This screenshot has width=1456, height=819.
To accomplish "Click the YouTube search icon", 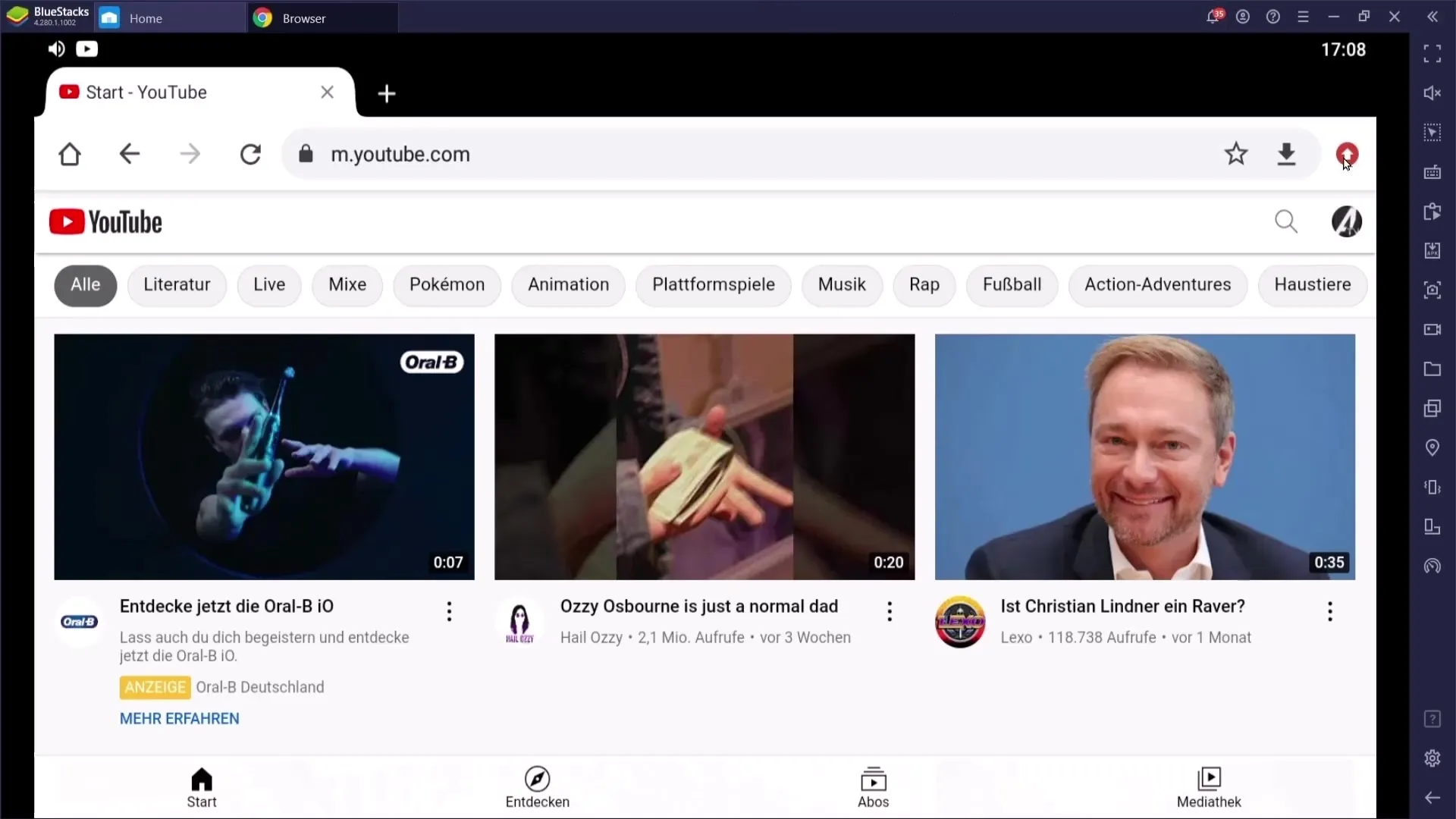I will [1287, 221].
